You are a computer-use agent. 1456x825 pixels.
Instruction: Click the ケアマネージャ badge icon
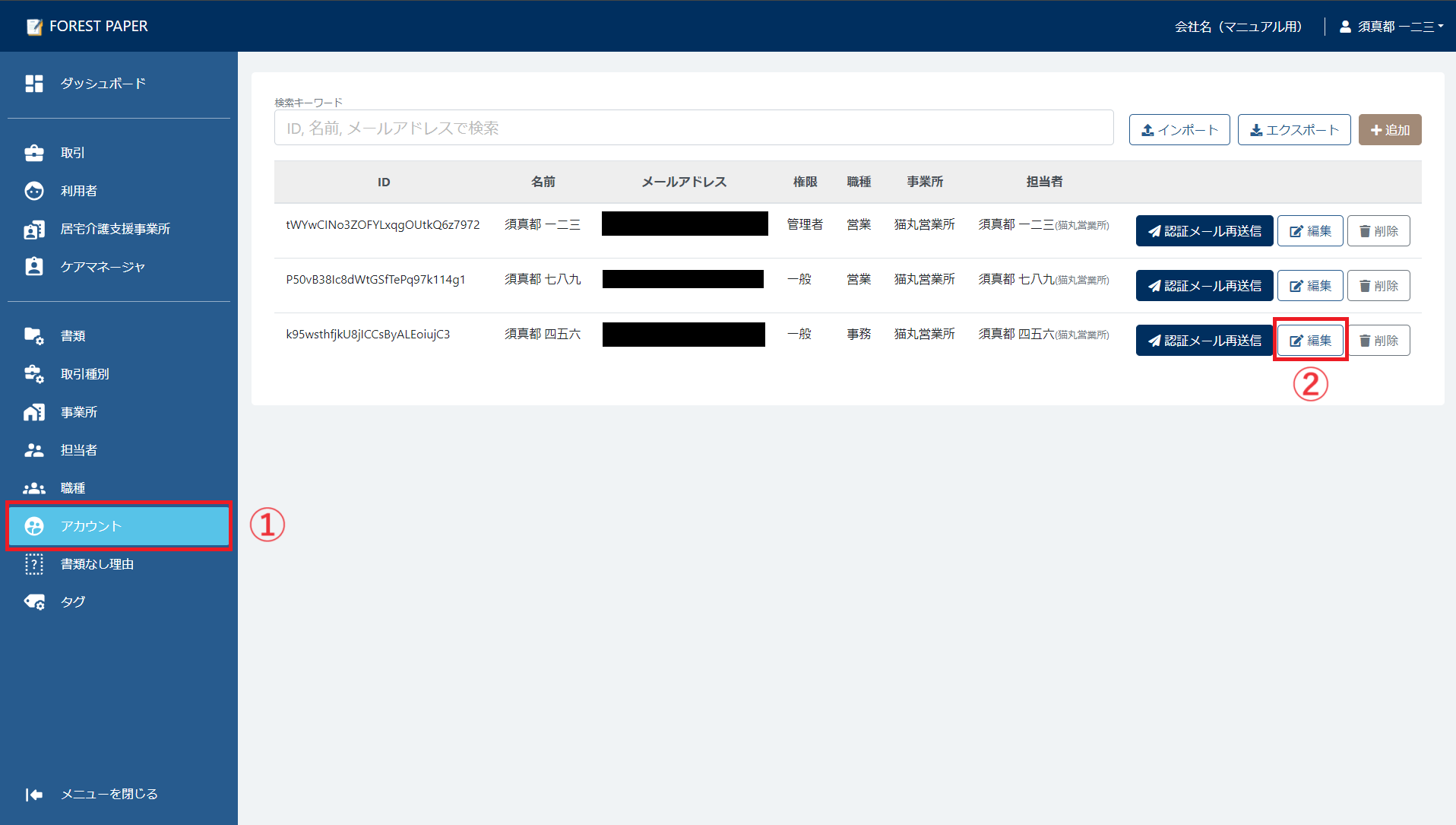pyautogui.click(x=34, y=267)
